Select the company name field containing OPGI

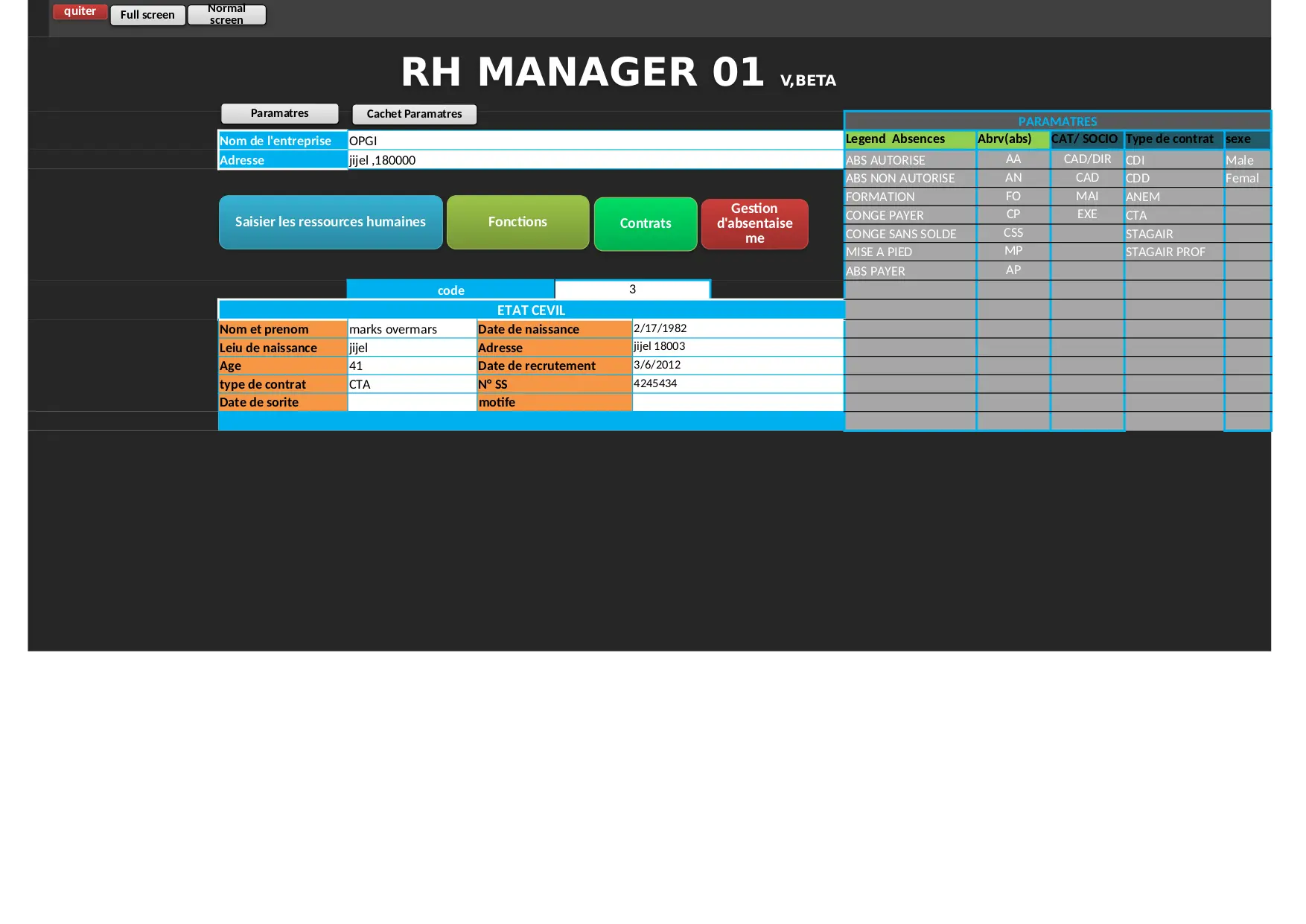pos(594,141)
